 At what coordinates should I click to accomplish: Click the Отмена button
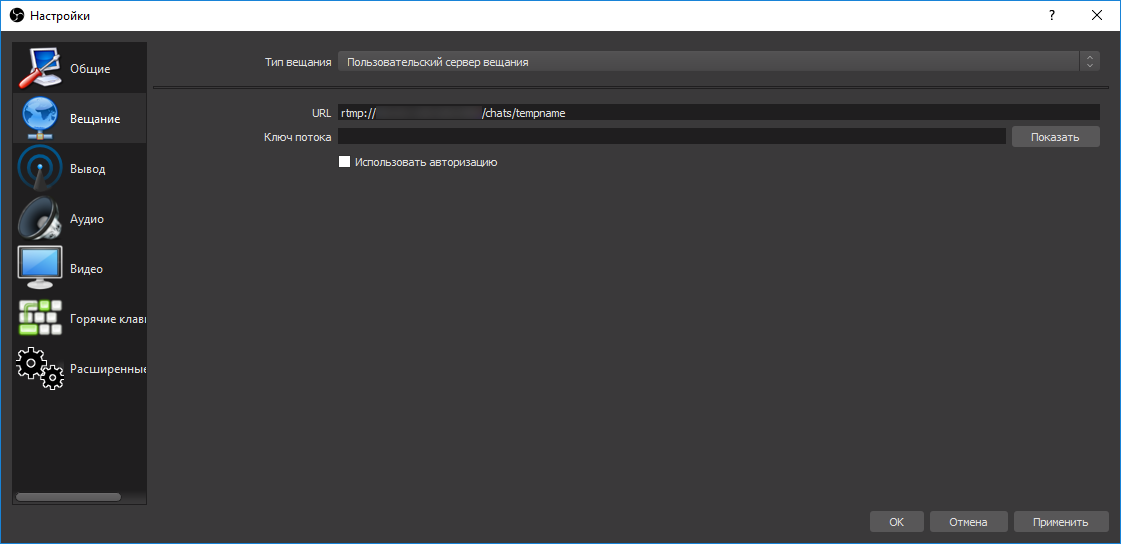point(968,522)
